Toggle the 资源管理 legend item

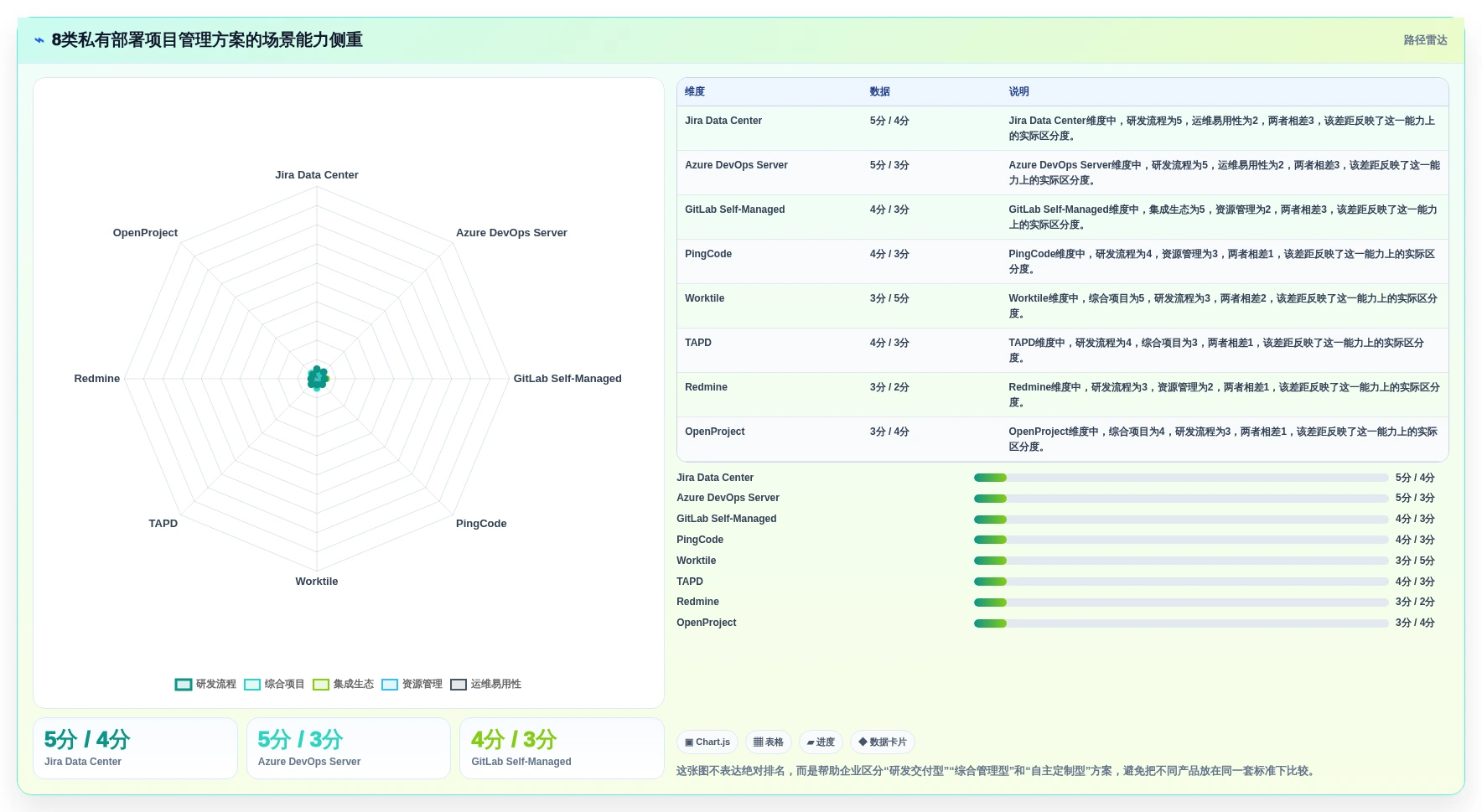click(x=412, y=684)
